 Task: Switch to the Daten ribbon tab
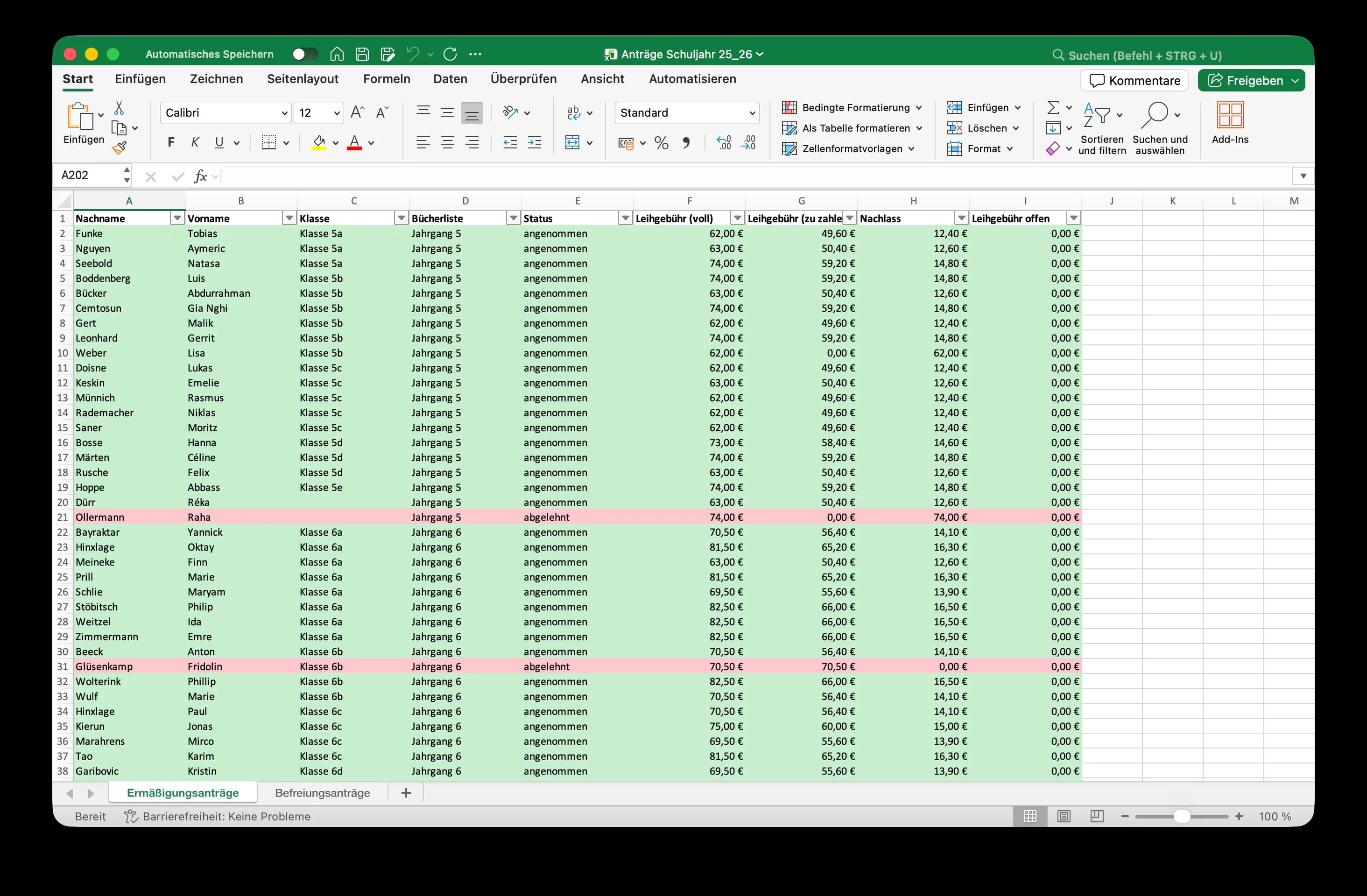(451, 79)
